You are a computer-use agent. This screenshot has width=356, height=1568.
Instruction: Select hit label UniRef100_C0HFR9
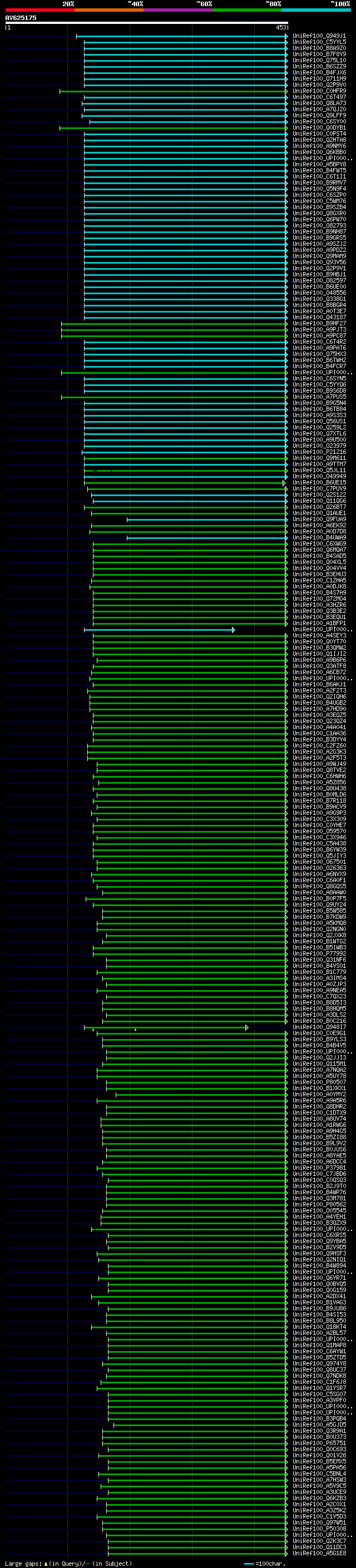click(319, 91)
